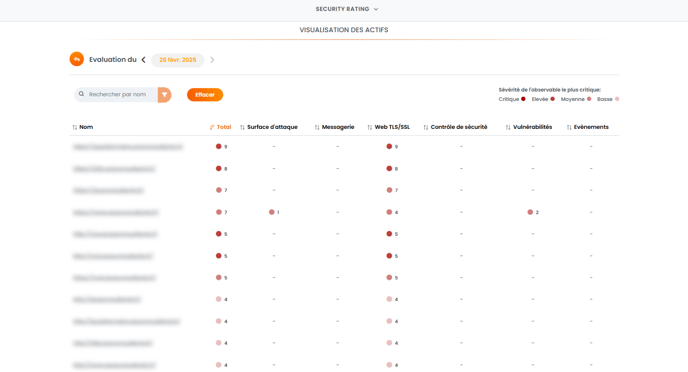This screenshot has width=688, height=372.
Task: Select the Web TLS/SSL column header
Action: click(392, 127)
